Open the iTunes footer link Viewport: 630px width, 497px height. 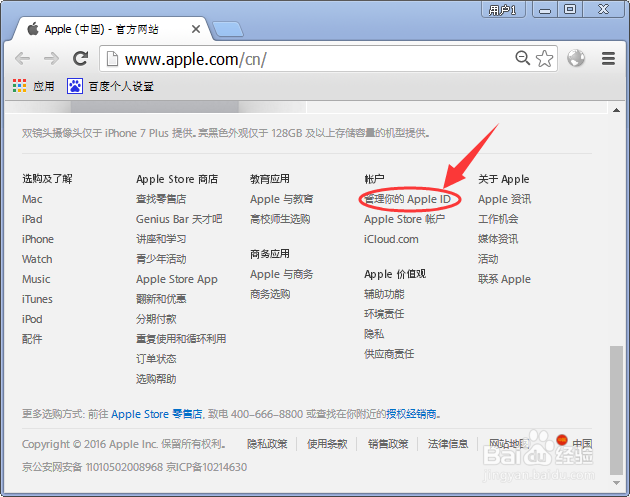[x=37, y=299]
